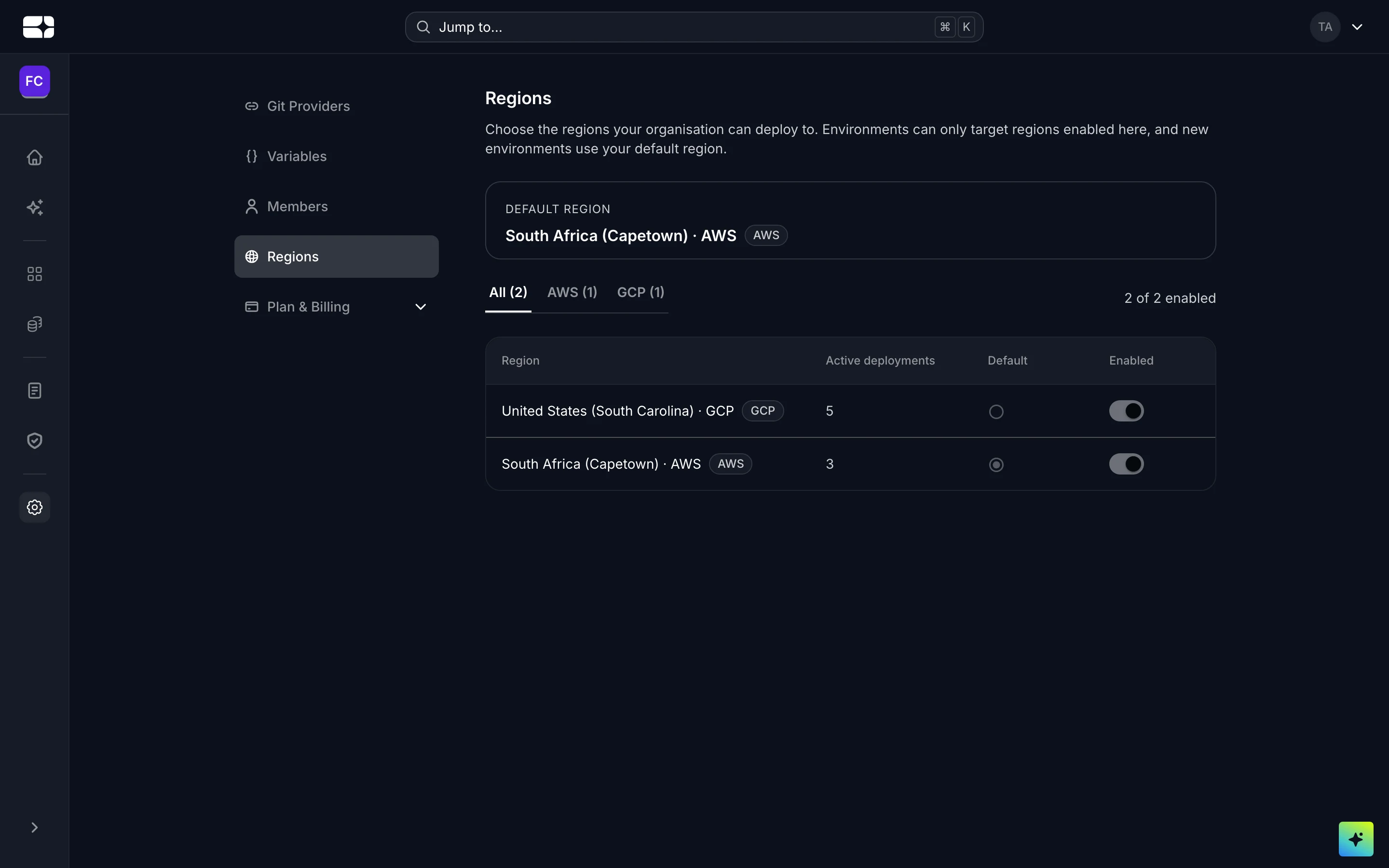The image size is (1389, 868).
Task: Open settings gear icon in sidebar
Action: pos(34,507)
